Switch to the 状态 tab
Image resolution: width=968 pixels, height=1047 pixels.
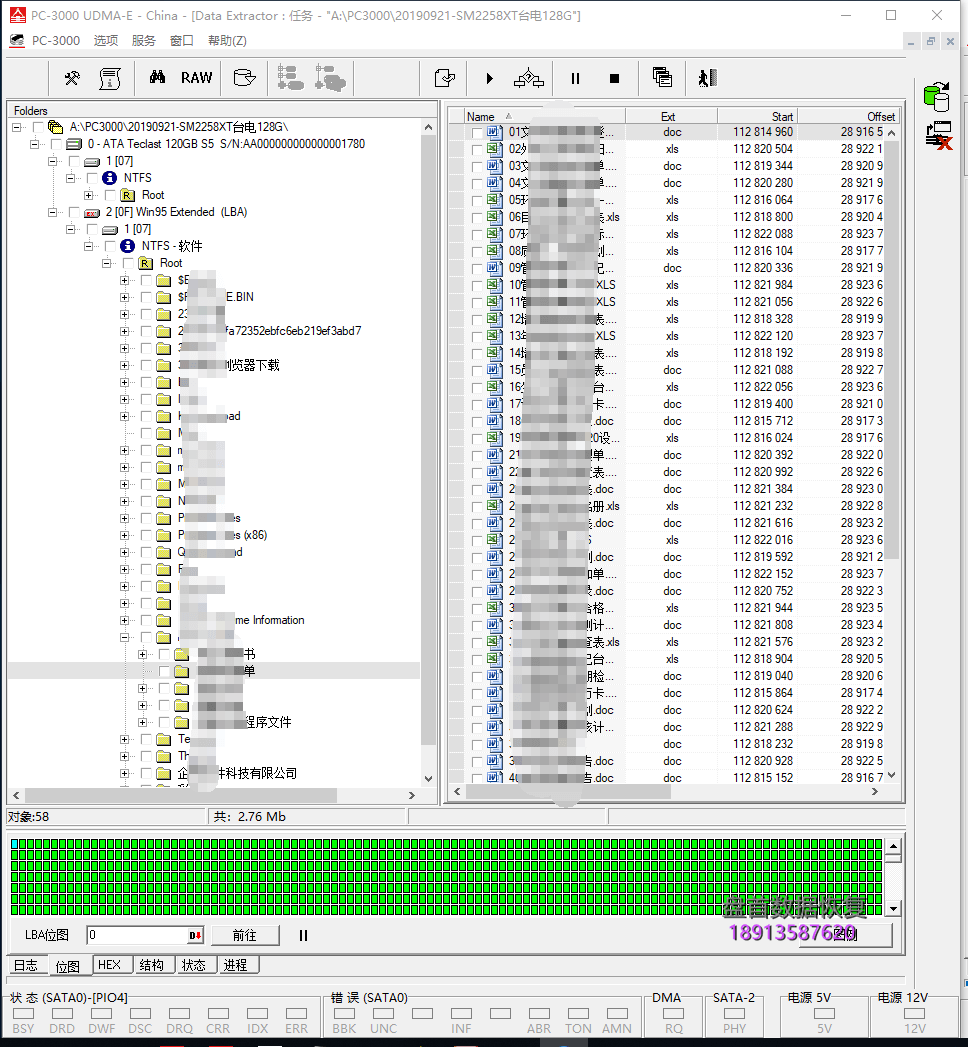coord(194,965)
